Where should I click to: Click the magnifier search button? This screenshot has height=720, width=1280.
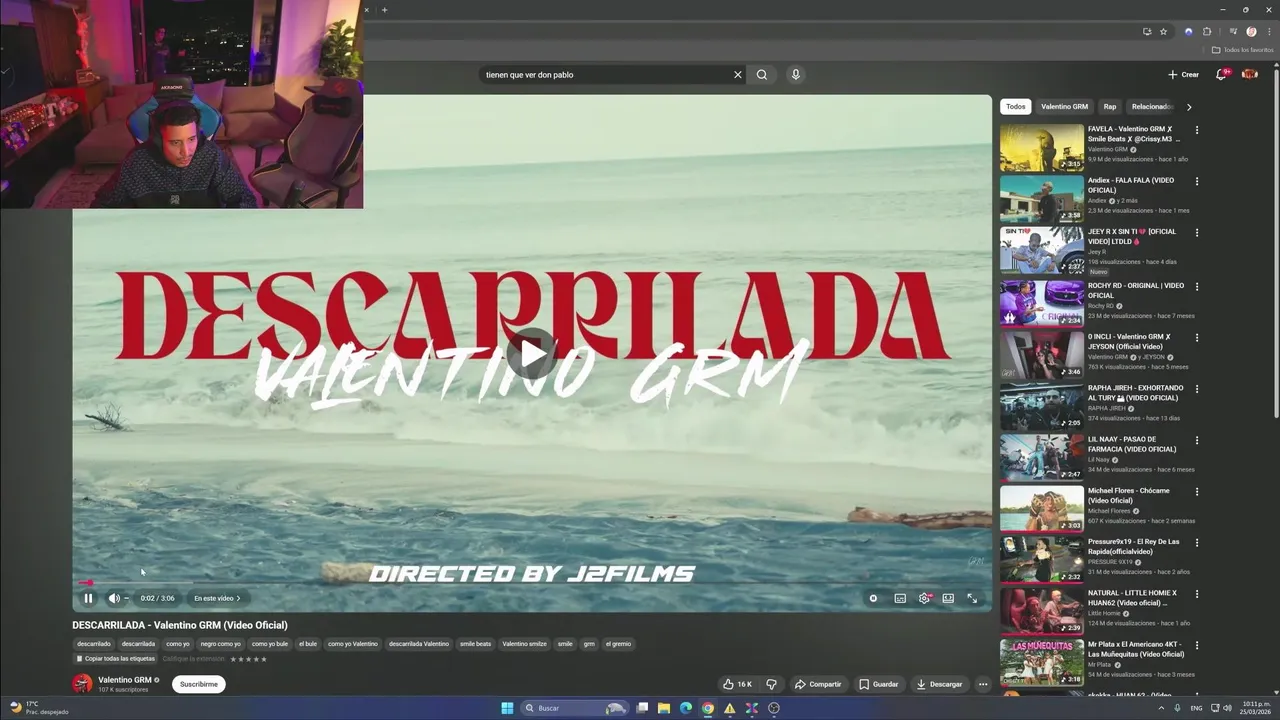coord(762,75)
